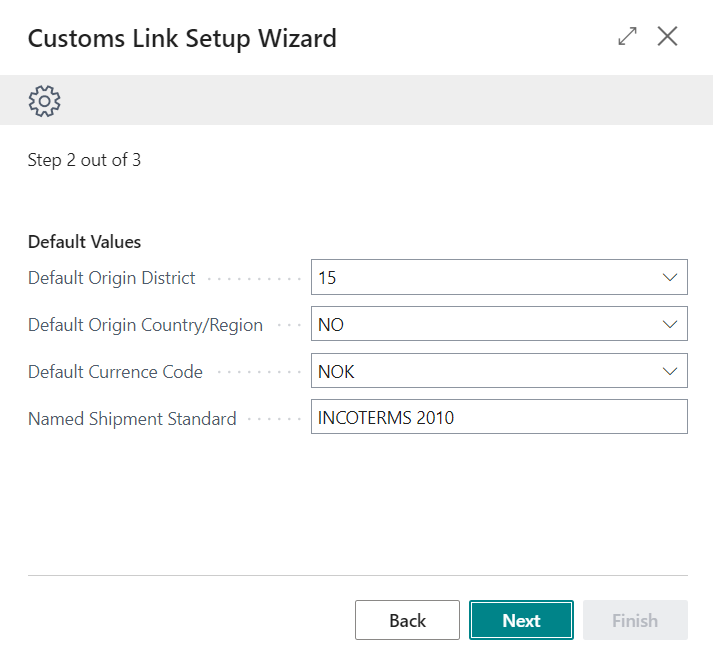
Task: Open the Default Origin District dropdown arrow
Action: pyautogui.click(x=670, y=278)
